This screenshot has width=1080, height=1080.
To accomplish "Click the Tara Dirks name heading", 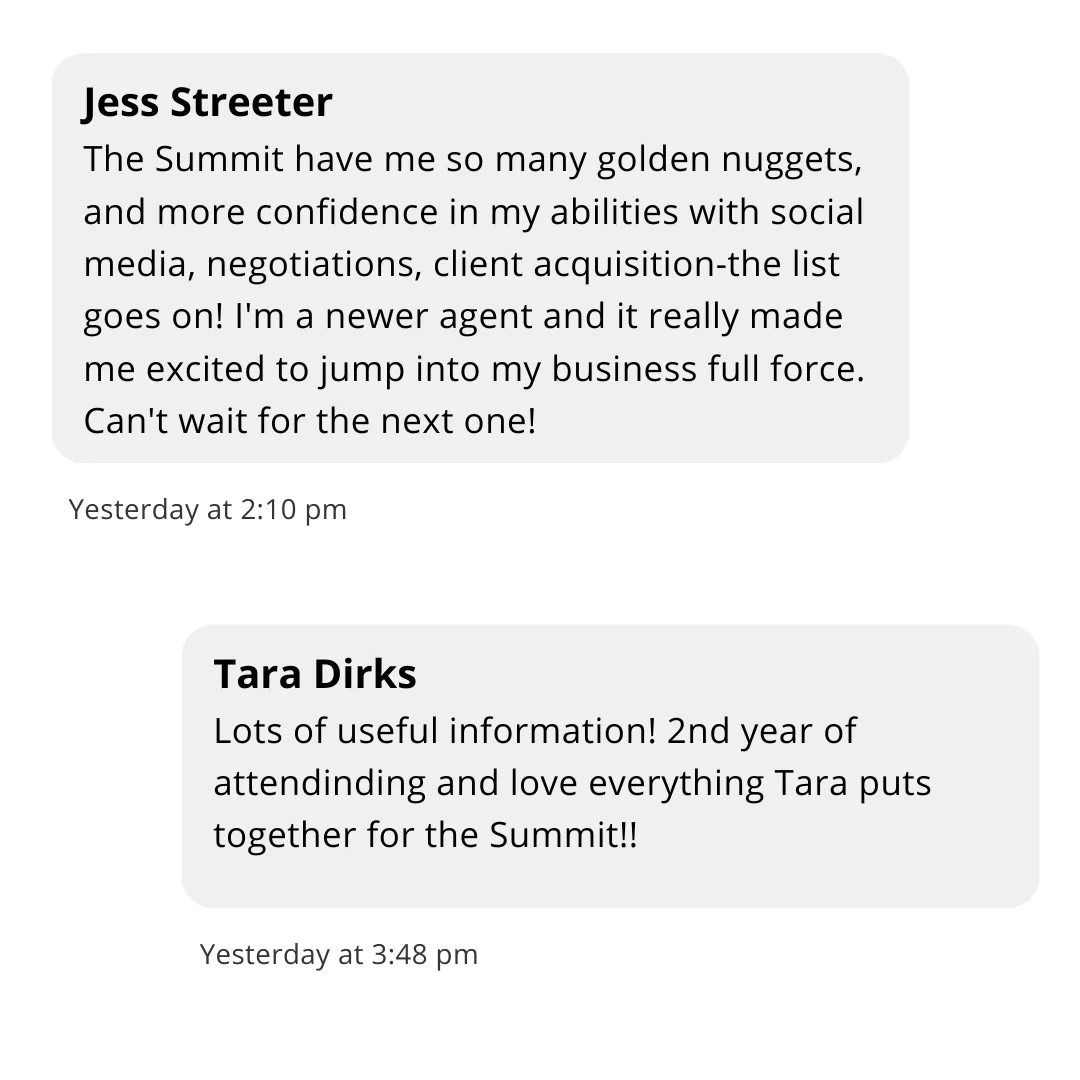I will pos(315,674).
